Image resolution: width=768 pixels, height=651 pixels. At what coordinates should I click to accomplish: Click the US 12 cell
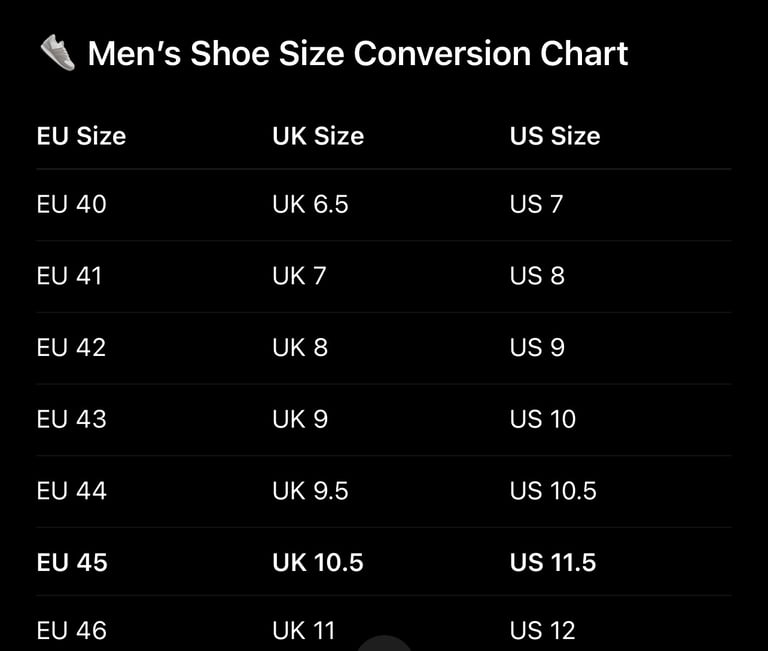[x=543, y=630]
